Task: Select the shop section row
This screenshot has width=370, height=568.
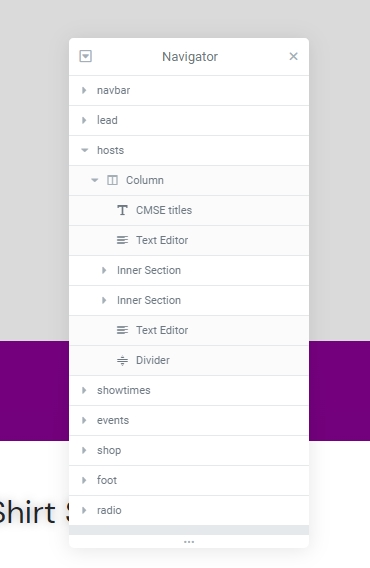Action: 189,450
